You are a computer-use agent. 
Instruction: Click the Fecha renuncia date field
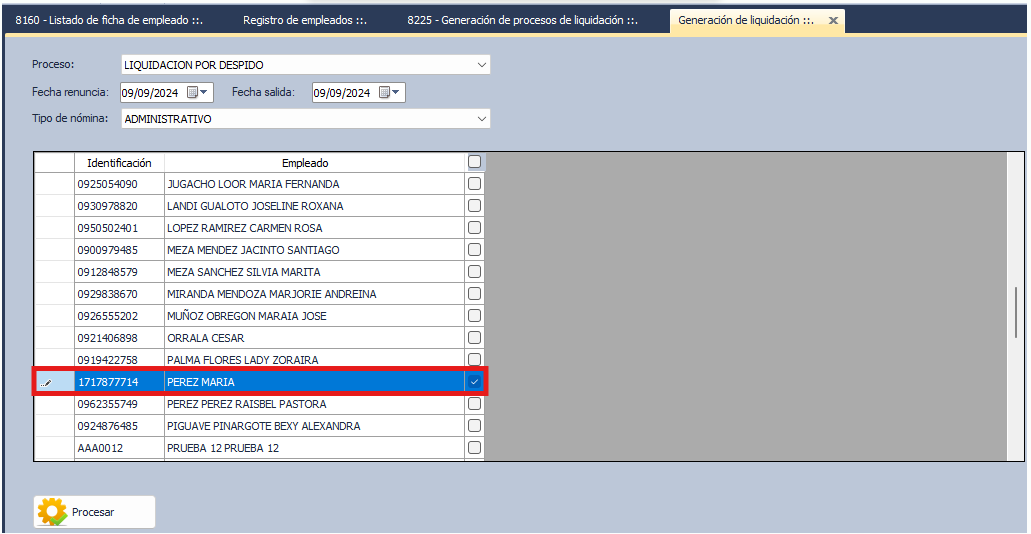coord(150,93)
